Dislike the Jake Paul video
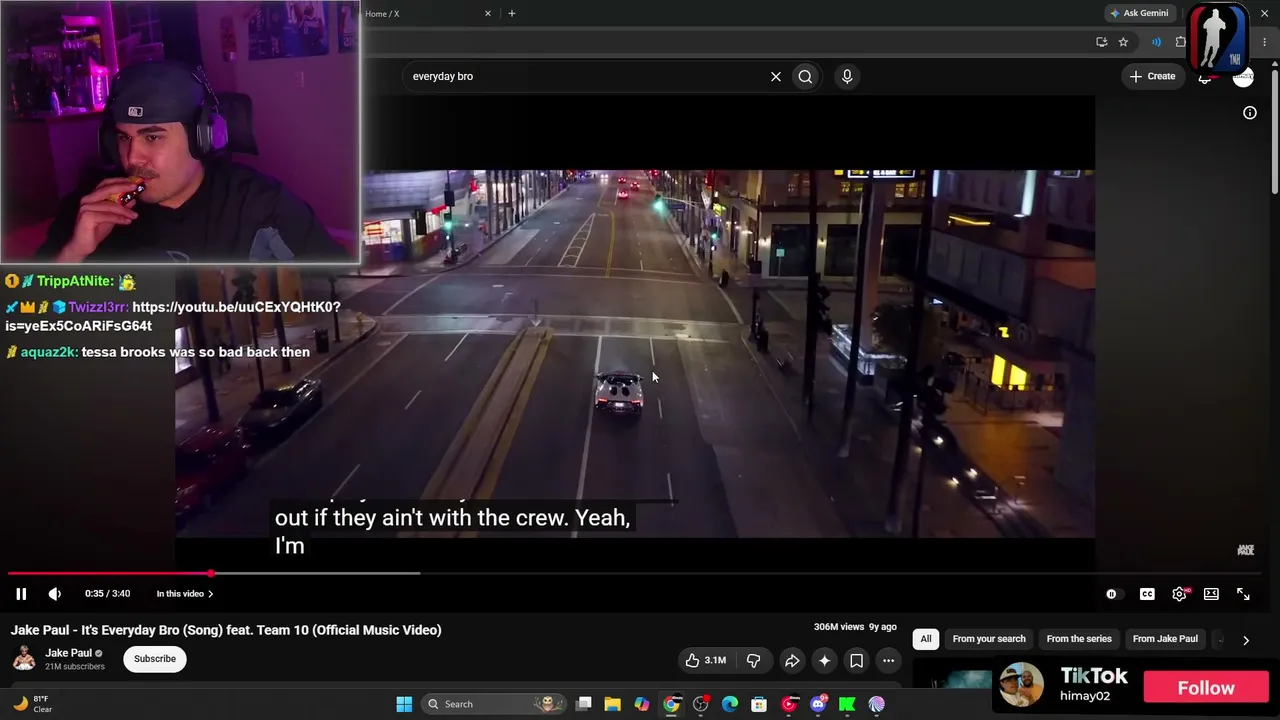The image size is (1280, 720). pos(754,660)
